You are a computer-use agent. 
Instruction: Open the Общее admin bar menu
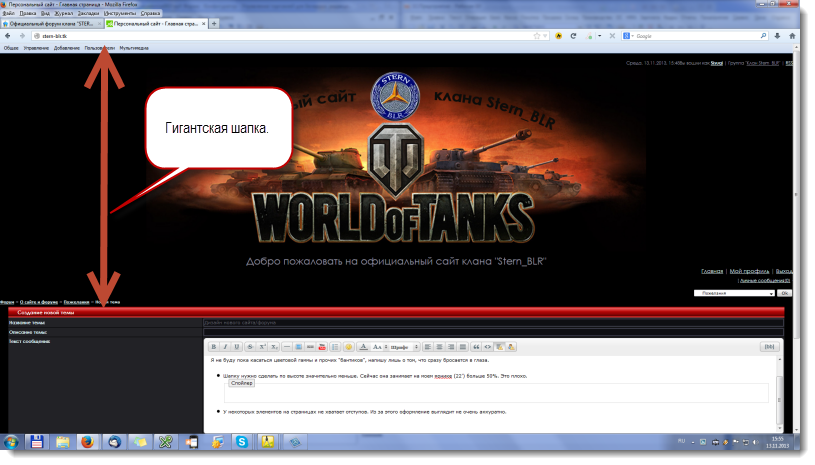click(11, 48)
